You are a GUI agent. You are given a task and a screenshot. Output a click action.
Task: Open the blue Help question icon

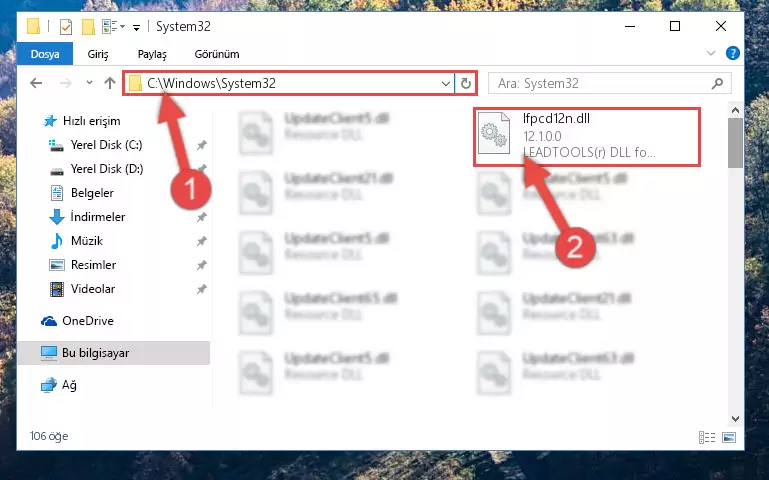coord(732,53)
